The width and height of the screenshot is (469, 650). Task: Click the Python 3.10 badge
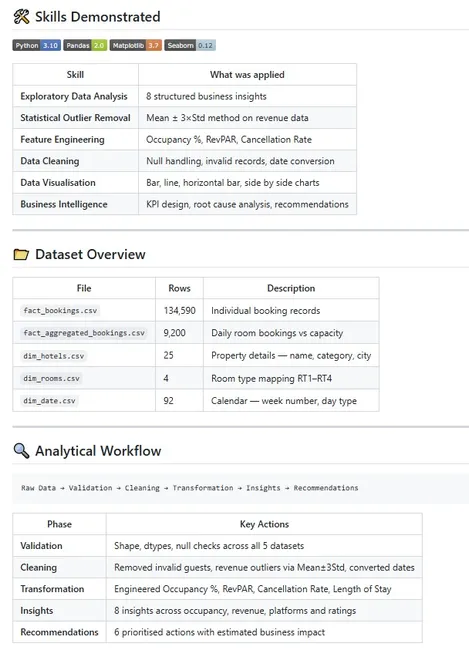pyautogui.click(x=36, y=45)
